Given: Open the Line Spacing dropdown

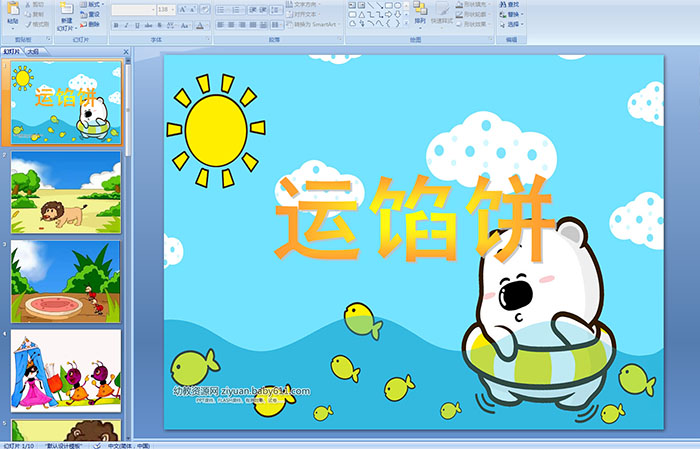Looking at the screenshot, I should click(276, 9).
